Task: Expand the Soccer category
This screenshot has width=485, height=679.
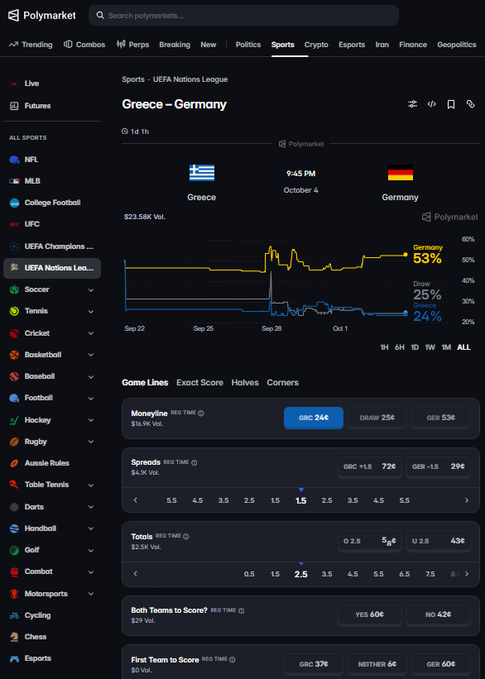Action: [x=91, y=290]
